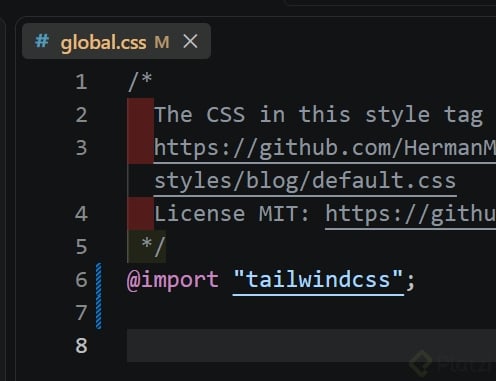Click line number 5 in the gutter

click(81, 247)
